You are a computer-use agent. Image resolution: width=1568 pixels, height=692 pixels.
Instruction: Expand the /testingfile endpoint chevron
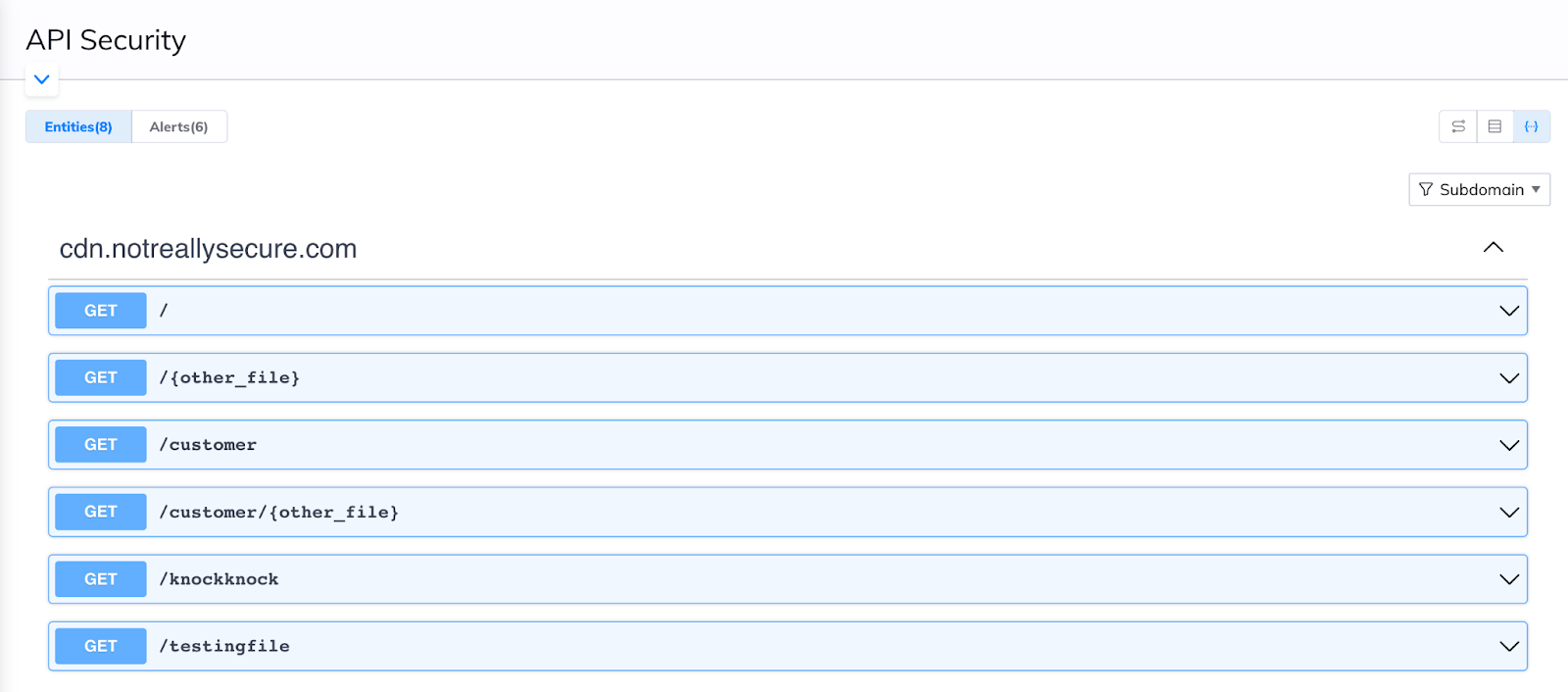point(1508,647)
